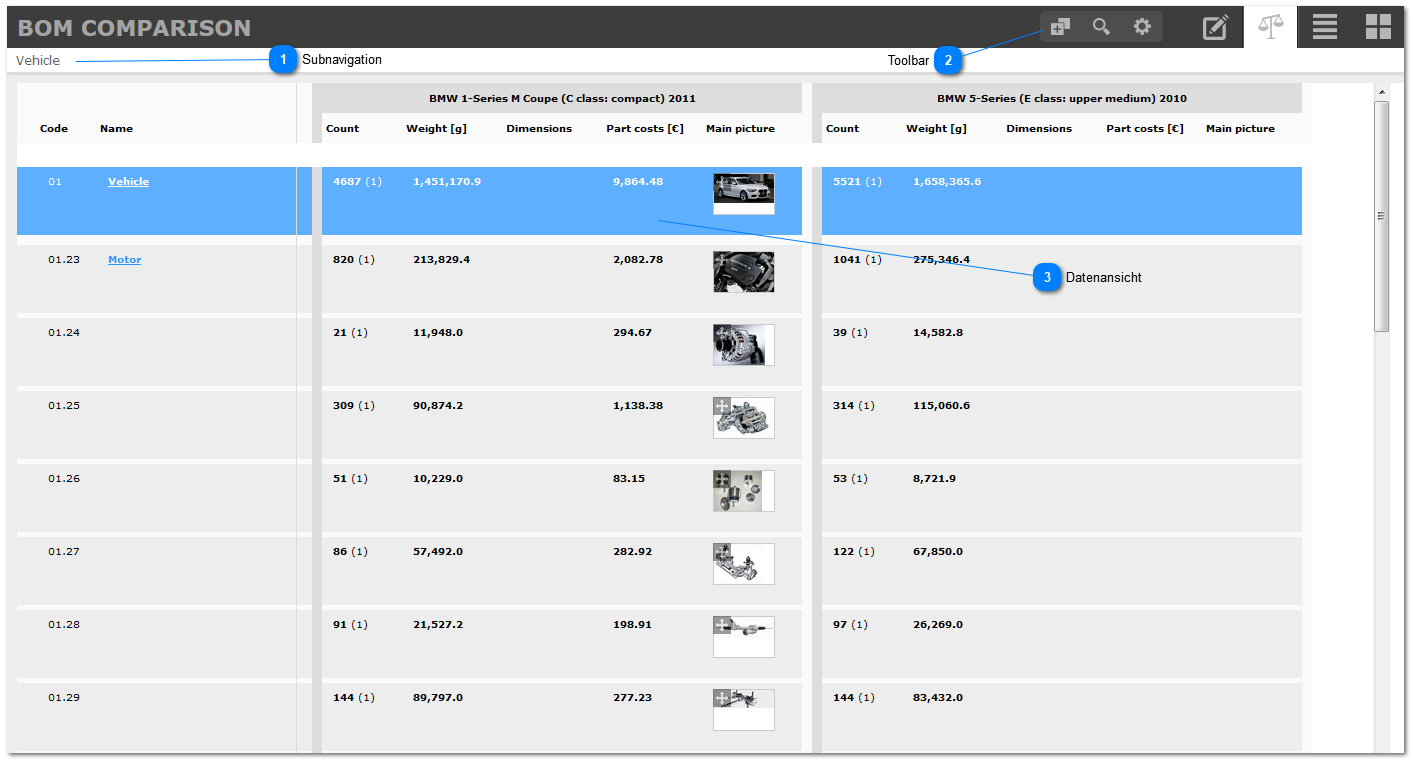This screenshot has height=762, width=1413.
Task: Enlarge the part thumbnail in row 01.29
Action: pos(743,710)
